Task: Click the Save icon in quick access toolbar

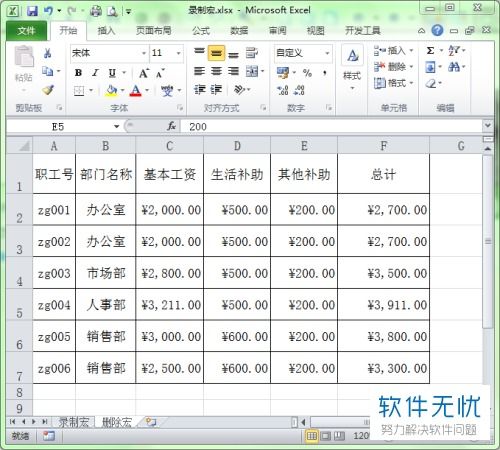Action: (32, 11)
